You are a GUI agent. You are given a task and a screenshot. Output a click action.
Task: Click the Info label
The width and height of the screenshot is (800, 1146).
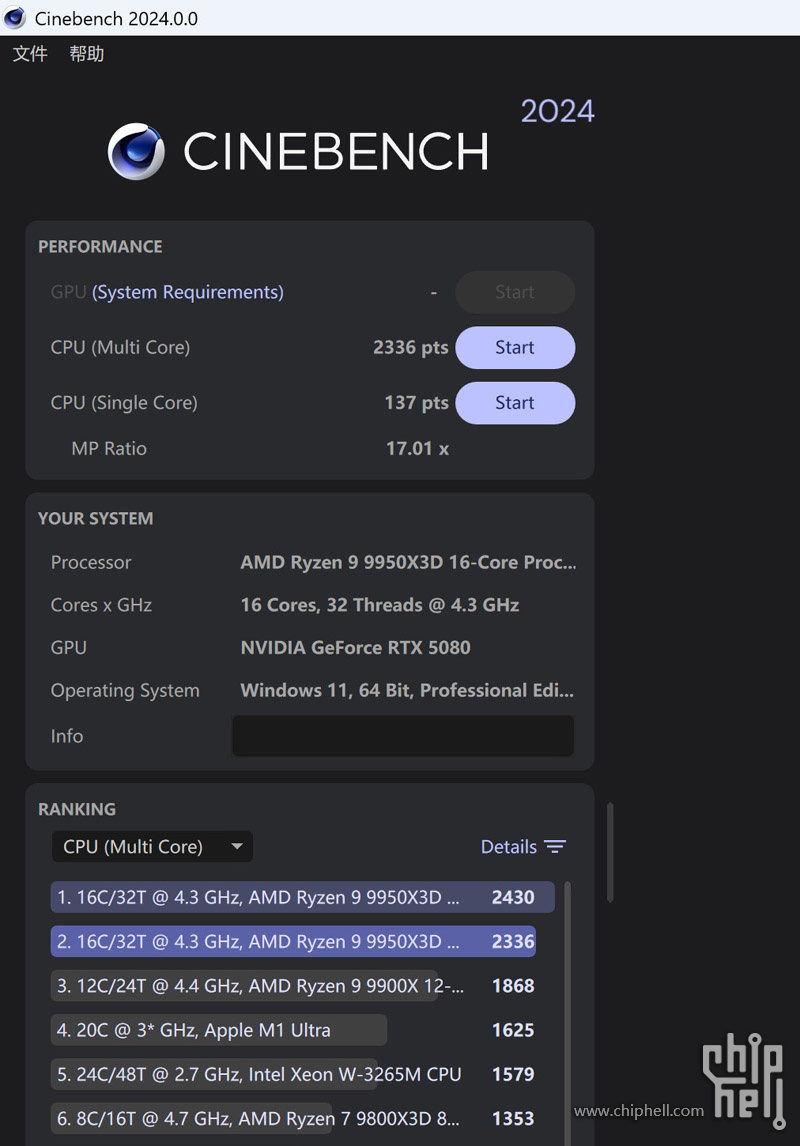coord(66,736)
